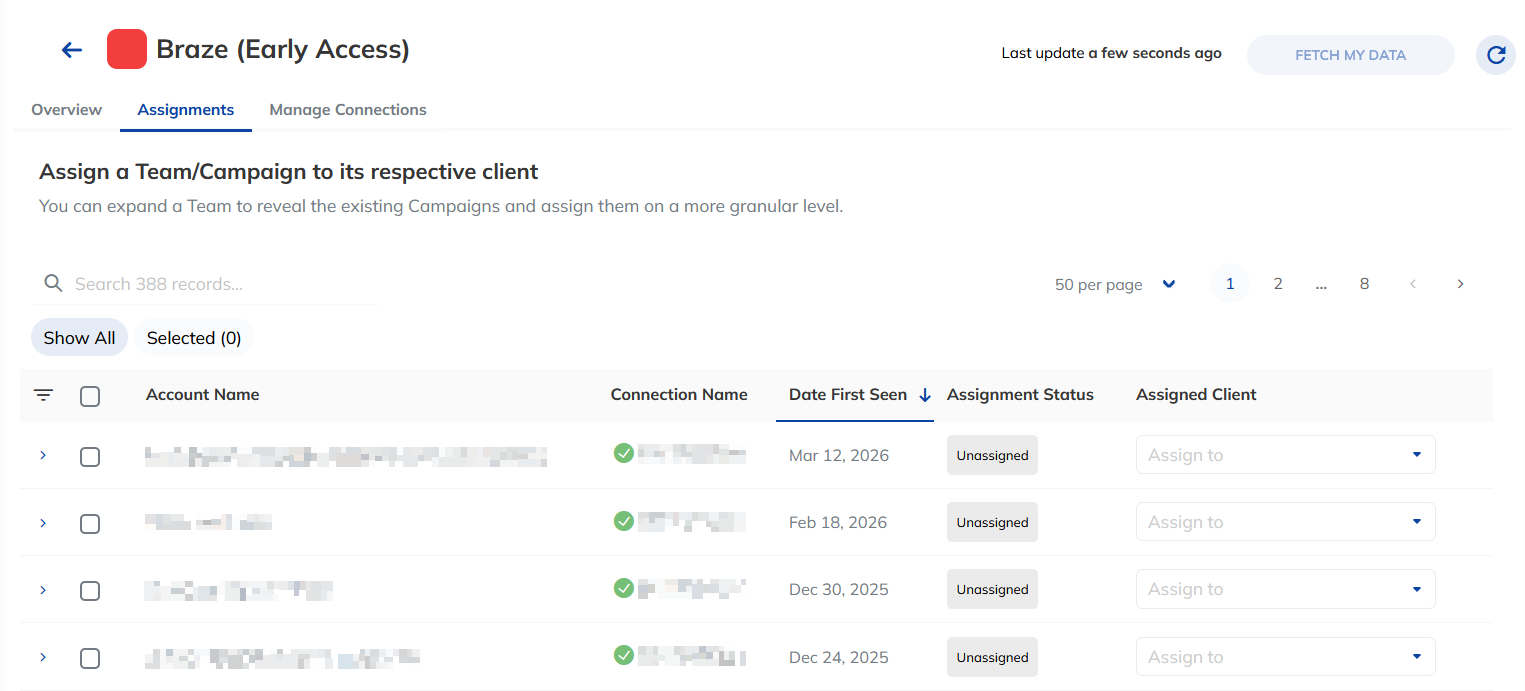Expand the Dec 24, 2025 team row
Viewport: 1525px width, 691px height.
tap(43, 657)
